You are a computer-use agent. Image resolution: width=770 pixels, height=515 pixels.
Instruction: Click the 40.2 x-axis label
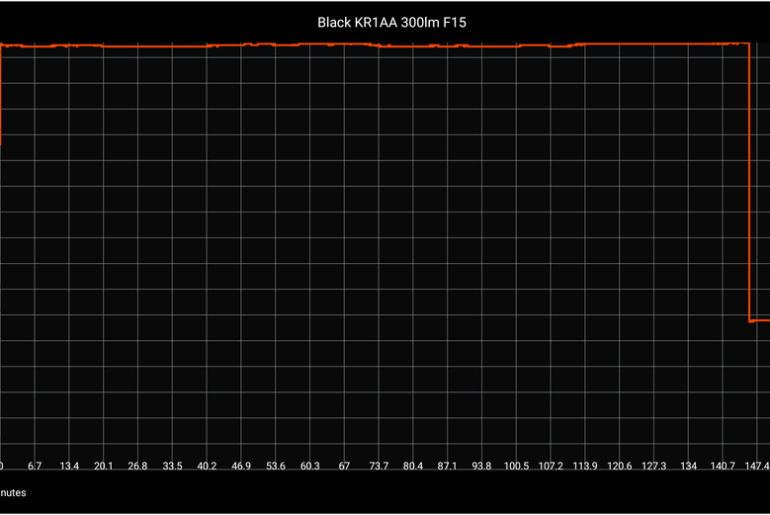[x=207, y=466]
